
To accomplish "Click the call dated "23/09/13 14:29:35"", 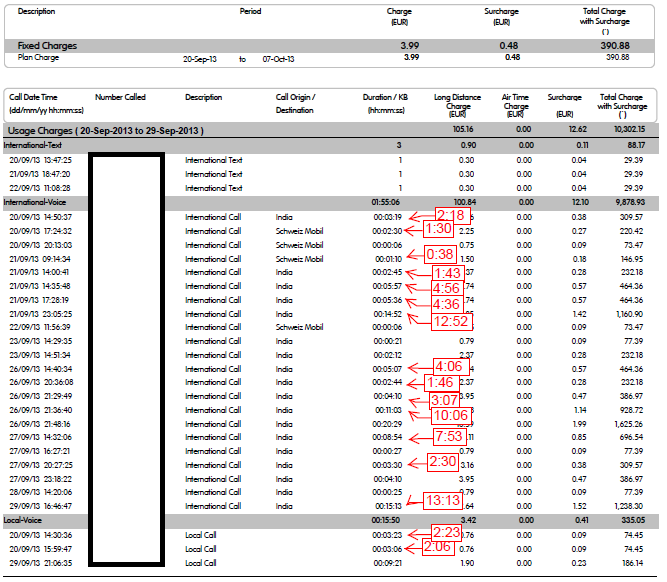I will coord(40,341).
